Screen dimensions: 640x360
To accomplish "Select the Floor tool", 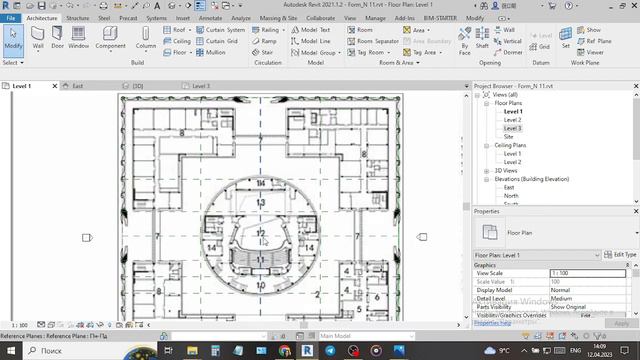I will point(177,53).
